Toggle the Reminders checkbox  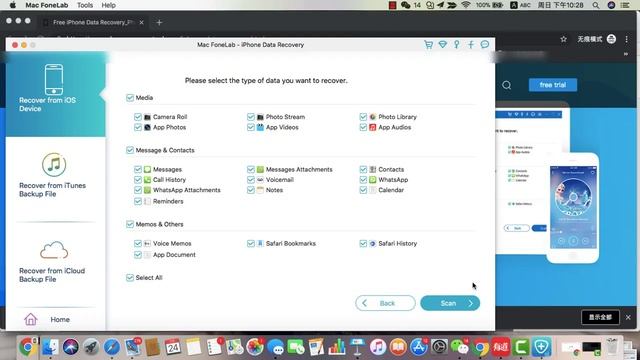[138, 201]
